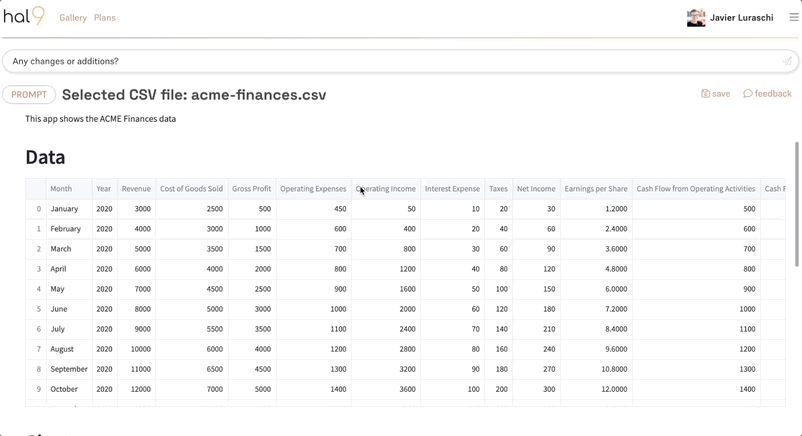Viewport: 802px width, 436px height.
Task: Click the feedback speech bubble icon
Action: [748, 94]
